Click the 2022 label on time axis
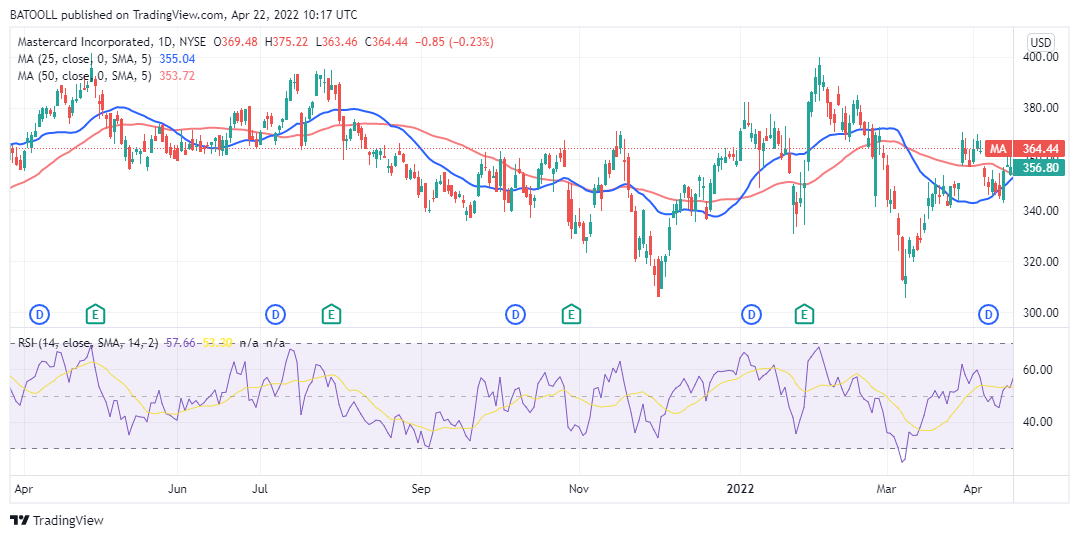Screen dimensions: 1079x538 (740, 489)
